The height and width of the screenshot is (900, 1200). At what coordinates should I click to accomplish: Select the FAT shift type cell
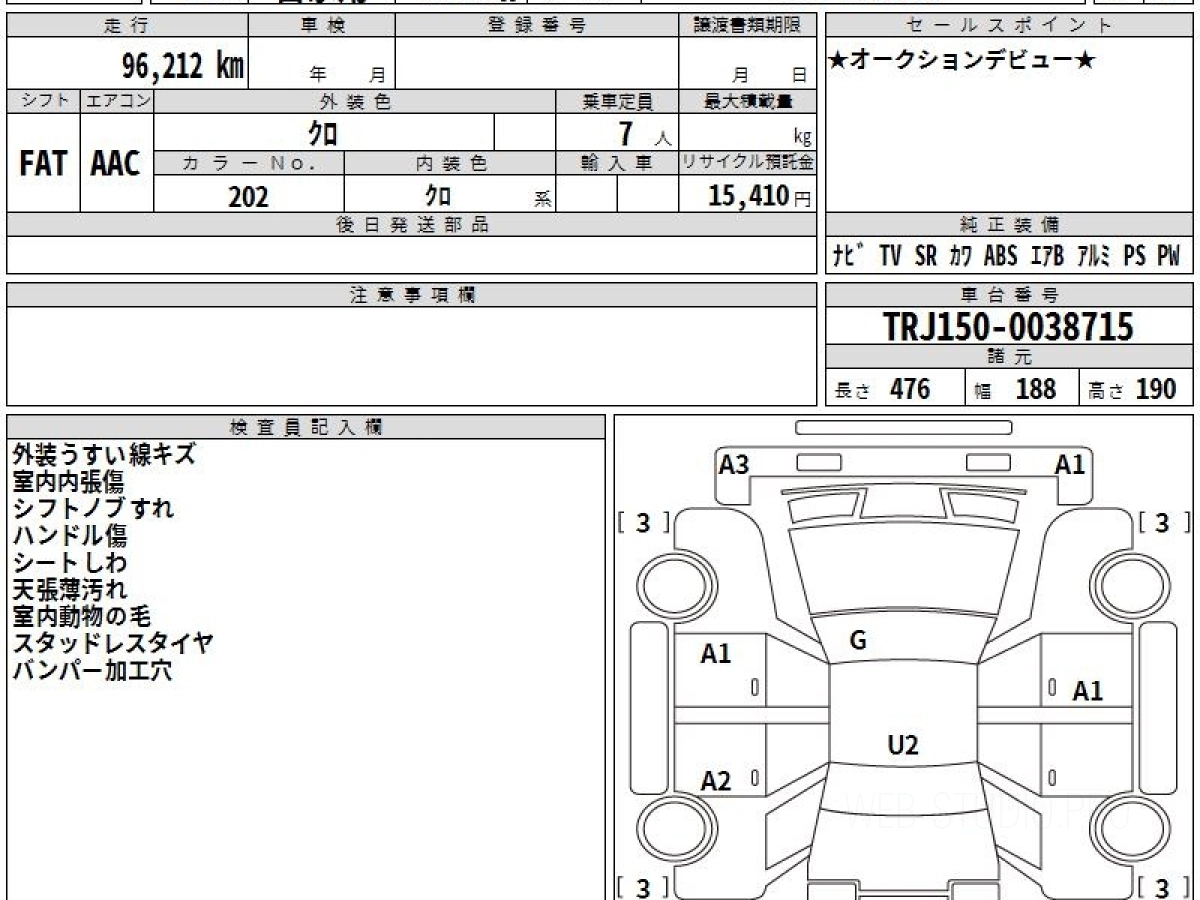(43, 163)
